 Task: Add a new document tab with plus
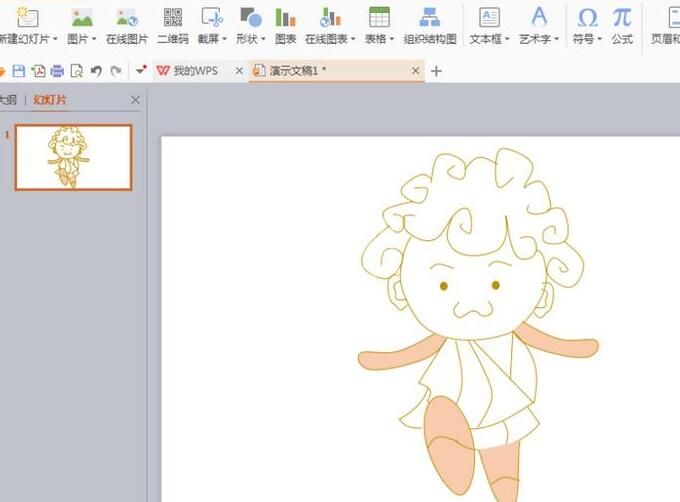pos(436,71)
